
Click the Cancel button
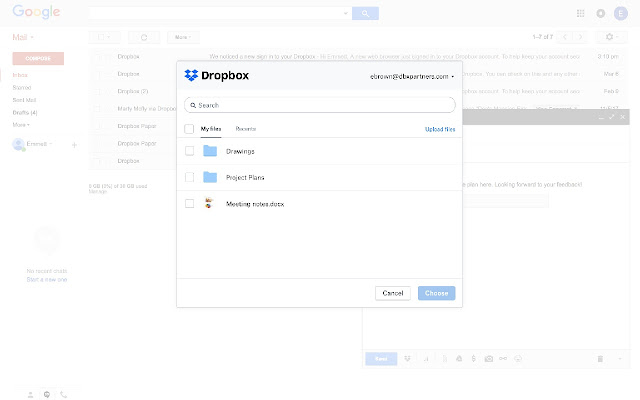pos(393,293)
